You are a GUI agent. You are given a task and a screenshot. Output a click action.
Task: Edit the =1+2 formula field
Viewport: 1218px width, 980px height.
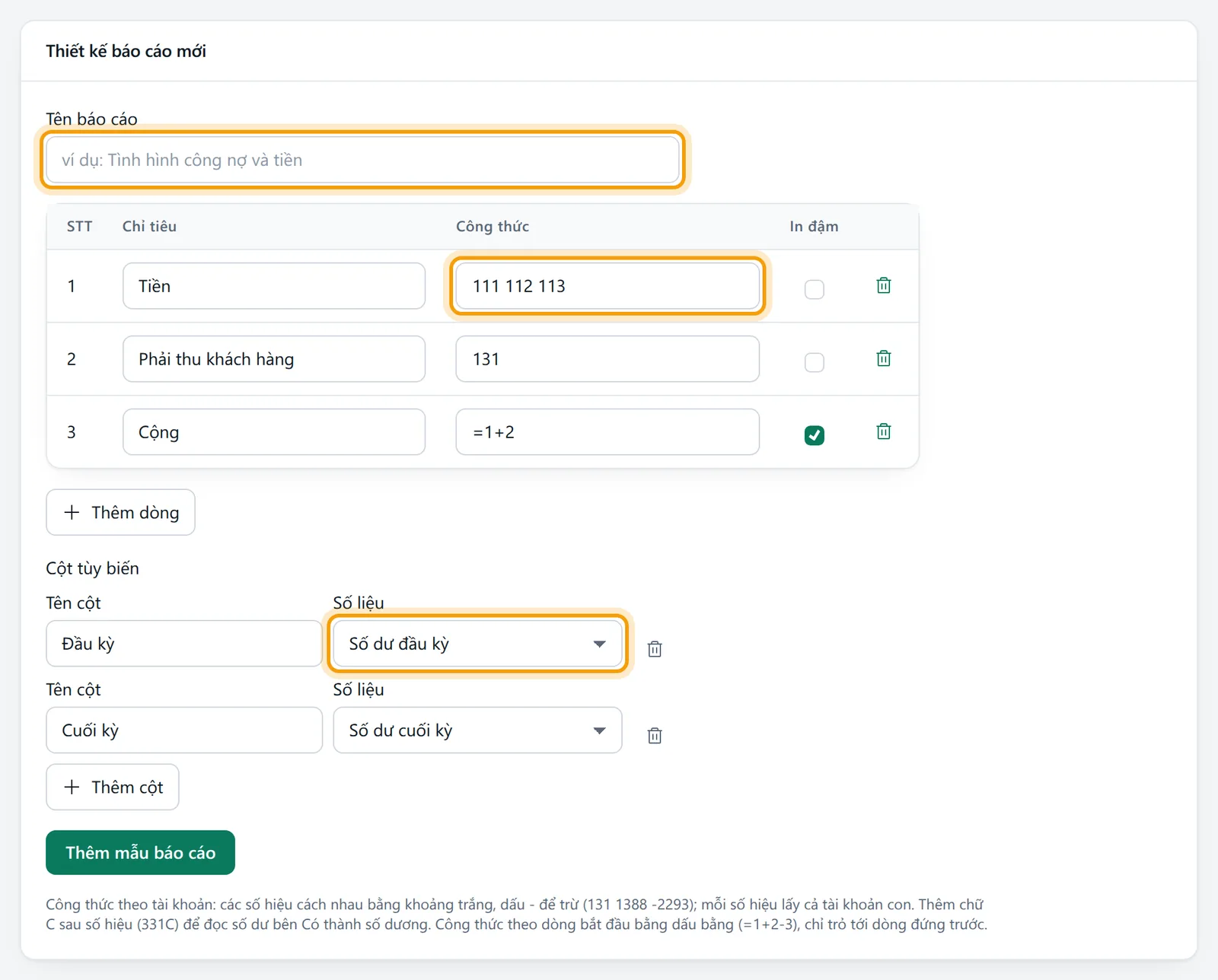(x=607, y=432)
